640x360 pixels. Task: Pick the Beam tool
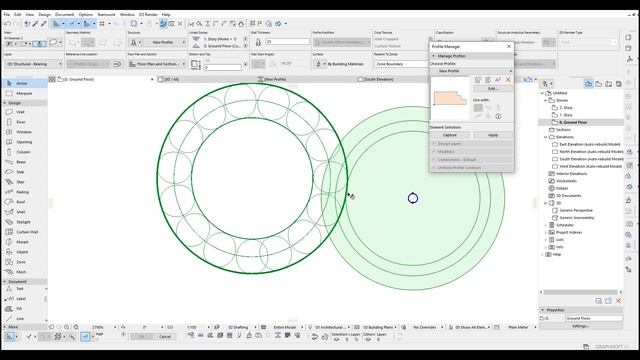coord(24,162)
